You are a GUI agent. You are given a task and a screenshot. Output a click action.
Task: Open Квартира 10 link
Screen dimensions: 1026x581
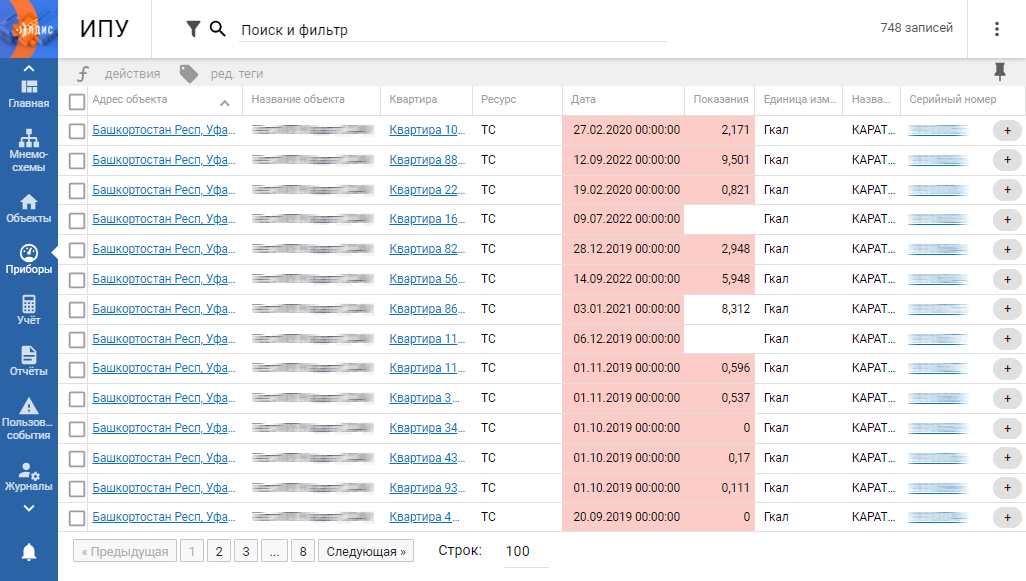(427, 130)
